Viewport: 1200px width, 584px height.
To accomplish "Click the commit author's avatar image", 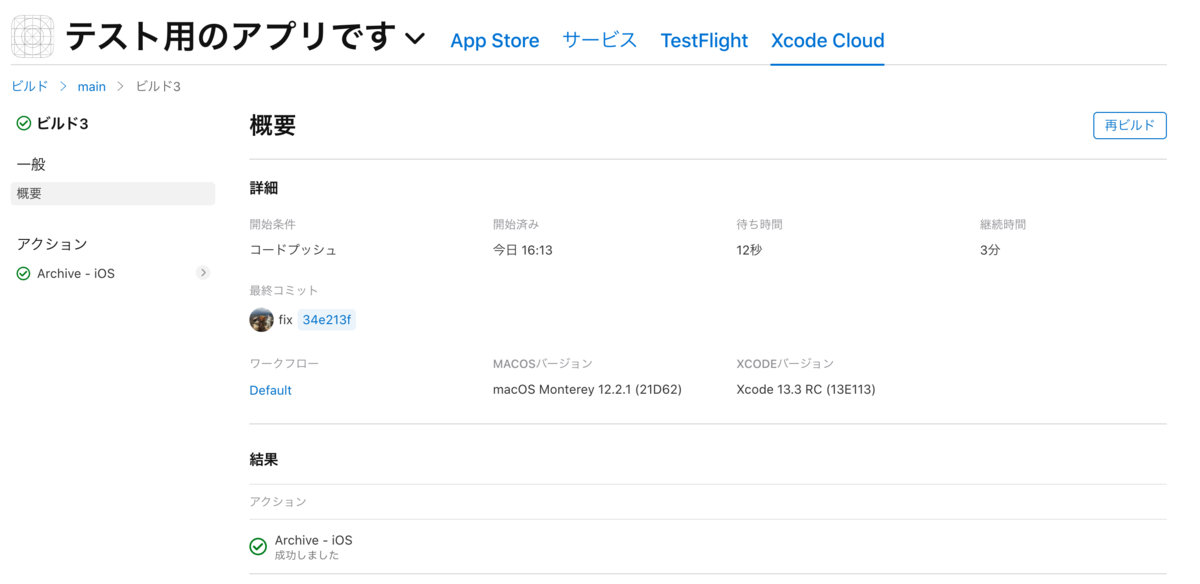I will [261, 319].
